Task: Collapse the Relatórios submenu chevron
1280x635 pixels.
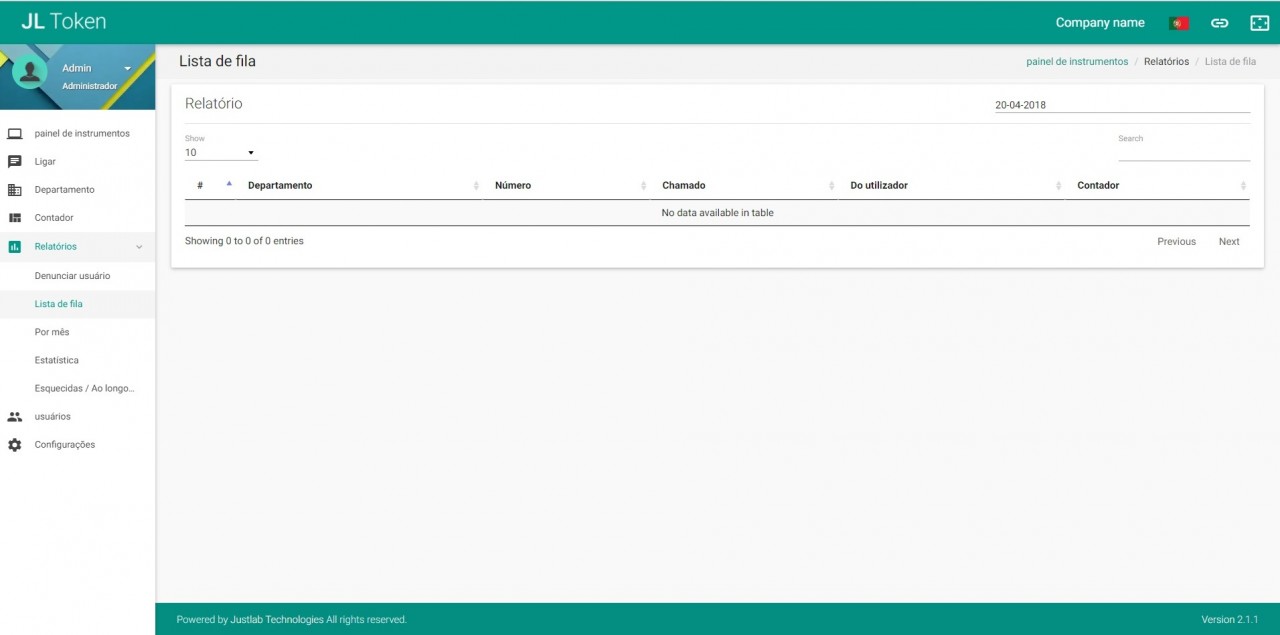Action: click(x=139, y=246)
